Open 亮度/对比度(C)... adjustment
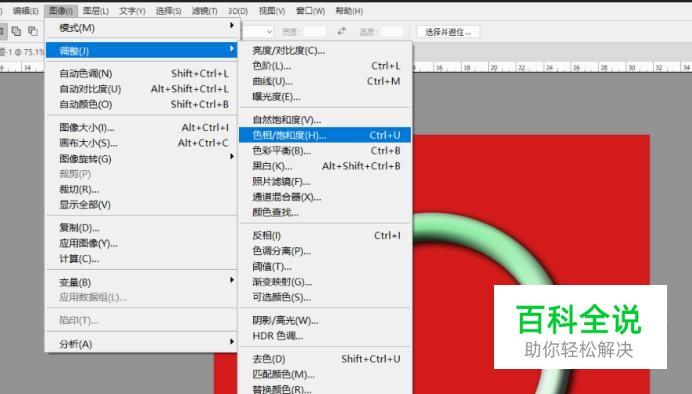This screenshot has height=394, width=692. point(325,51)
